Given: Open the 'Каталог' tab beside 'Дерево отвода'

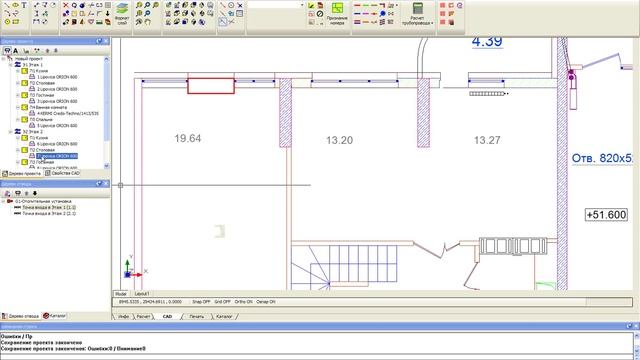Looking at the screenshot, I should pyautogui.click(x=55, y=316).
